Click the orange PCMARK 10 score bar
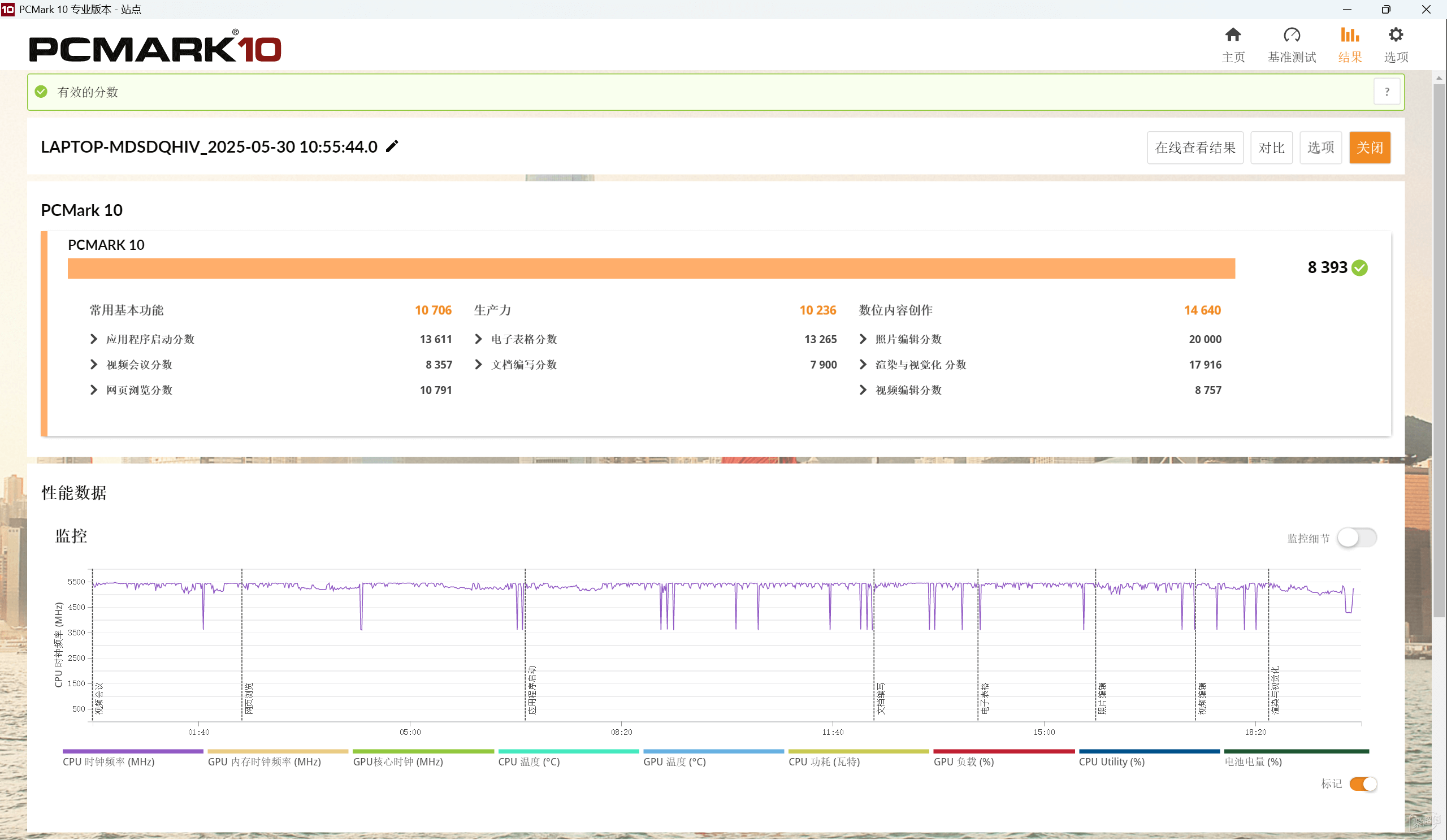 click(651, 268)
